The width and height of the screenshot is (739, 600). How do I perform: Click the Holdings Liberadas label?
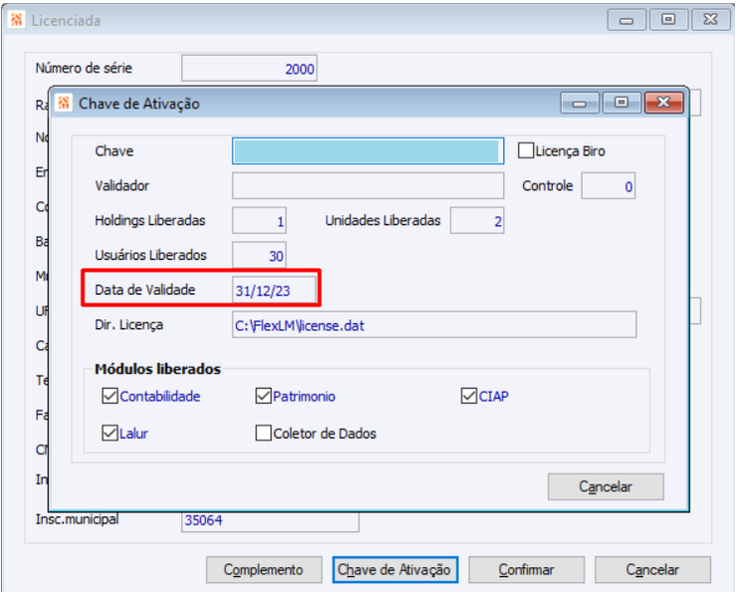pos(150,220)
